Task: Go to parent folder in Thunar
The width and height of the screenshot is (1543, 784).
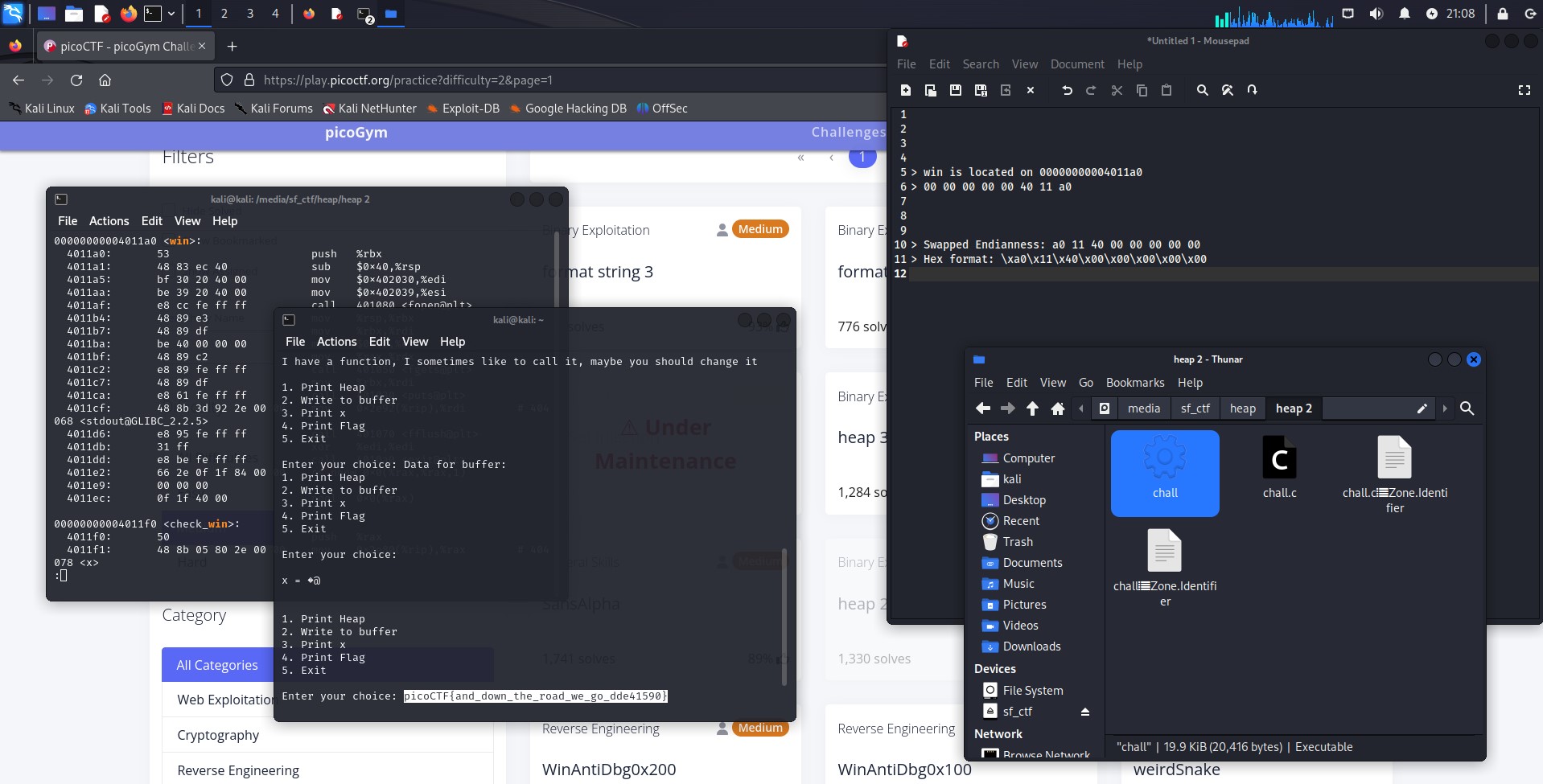Action: (x=1032, y=408)
